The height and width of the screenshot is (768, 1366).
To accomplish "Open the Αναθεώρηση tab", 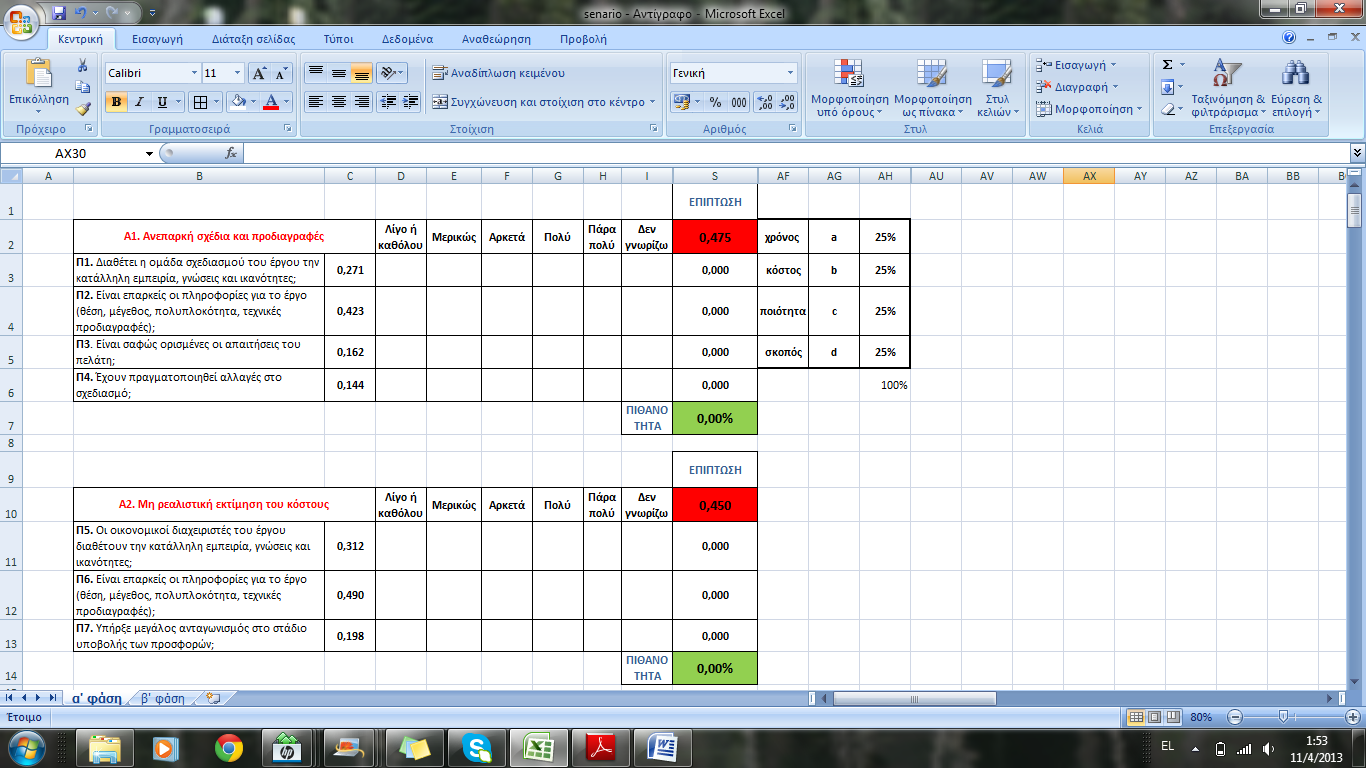I will coord(496,39).
